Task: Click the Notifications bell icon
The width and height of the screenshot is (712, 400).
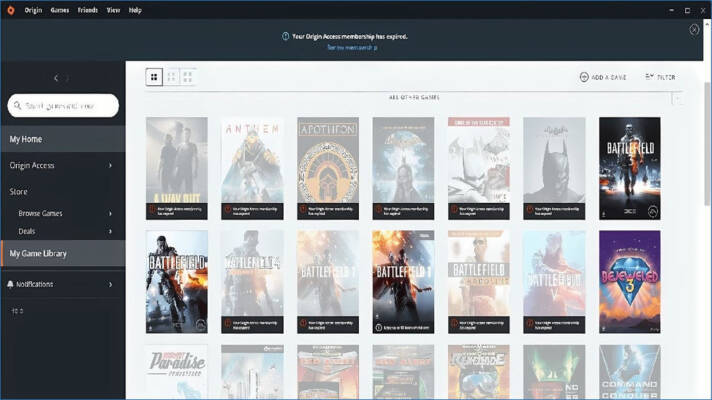Action: point(10,284)
